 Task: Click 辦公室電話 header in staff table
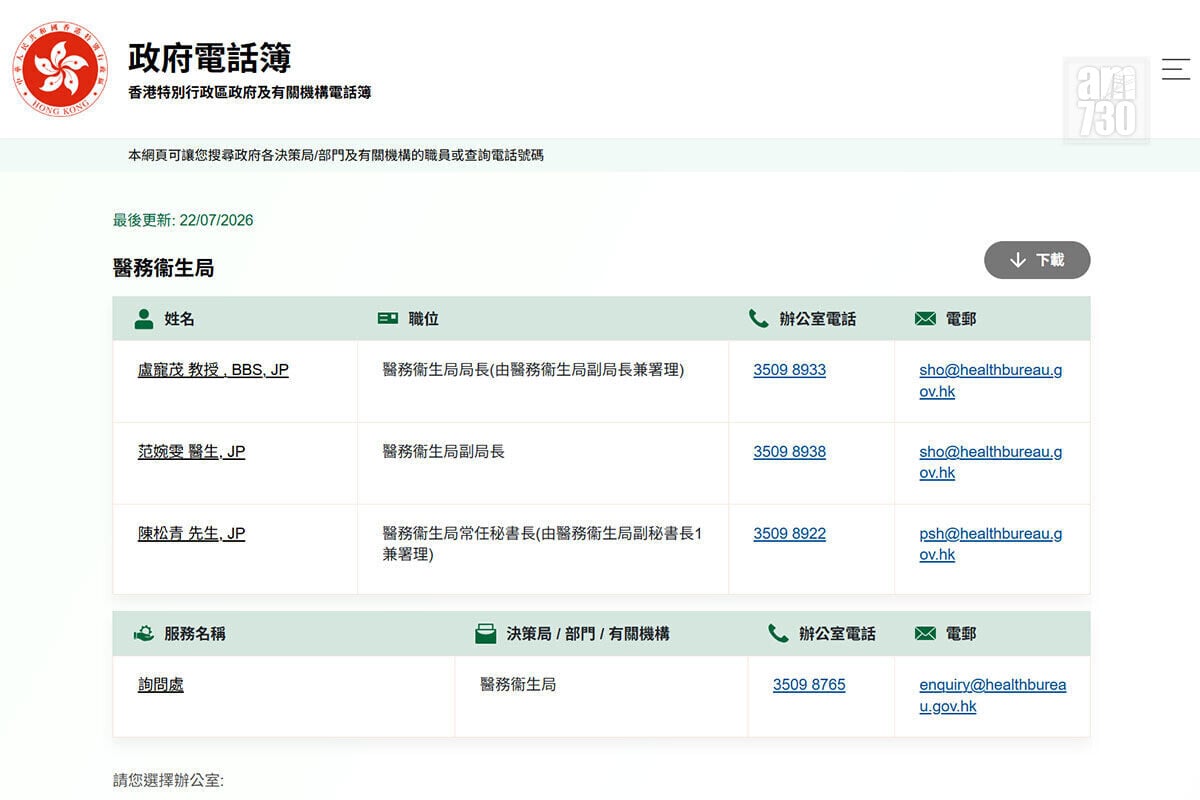click(x=818, y=319)
